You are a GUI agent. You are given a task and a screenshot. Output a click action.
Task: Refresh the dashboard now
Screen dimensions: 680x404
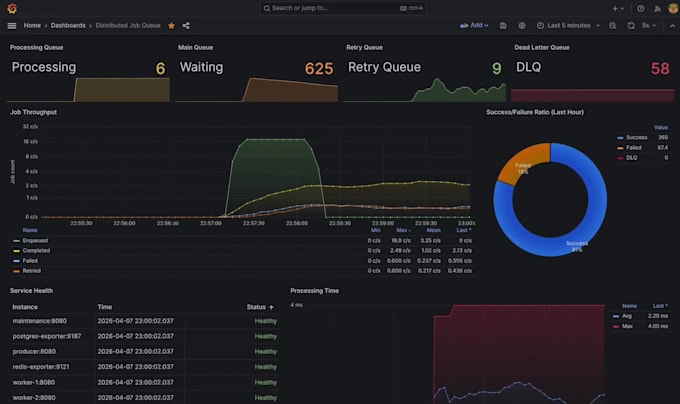pos(631,26)
